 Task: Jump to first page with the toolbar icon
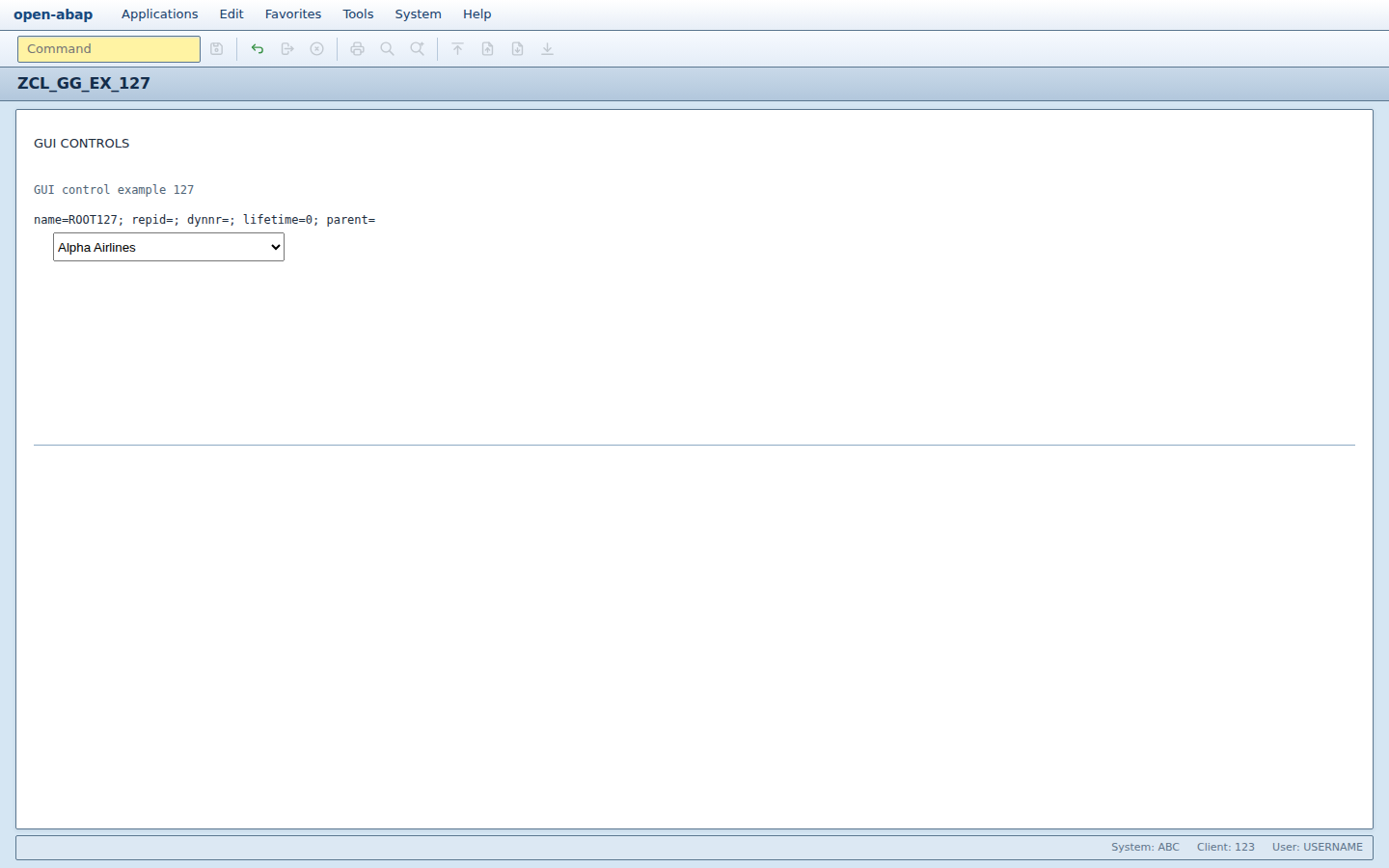[x=458, y=49]
